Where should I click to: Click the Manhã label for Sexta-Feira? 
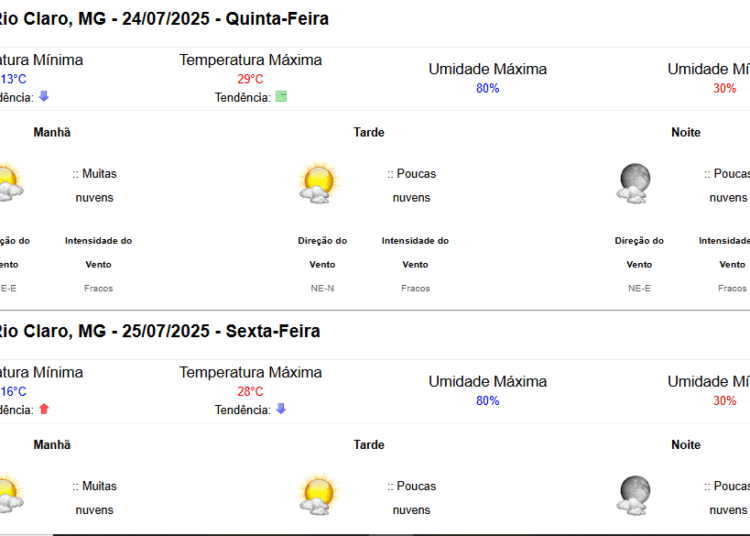[52, 445]
